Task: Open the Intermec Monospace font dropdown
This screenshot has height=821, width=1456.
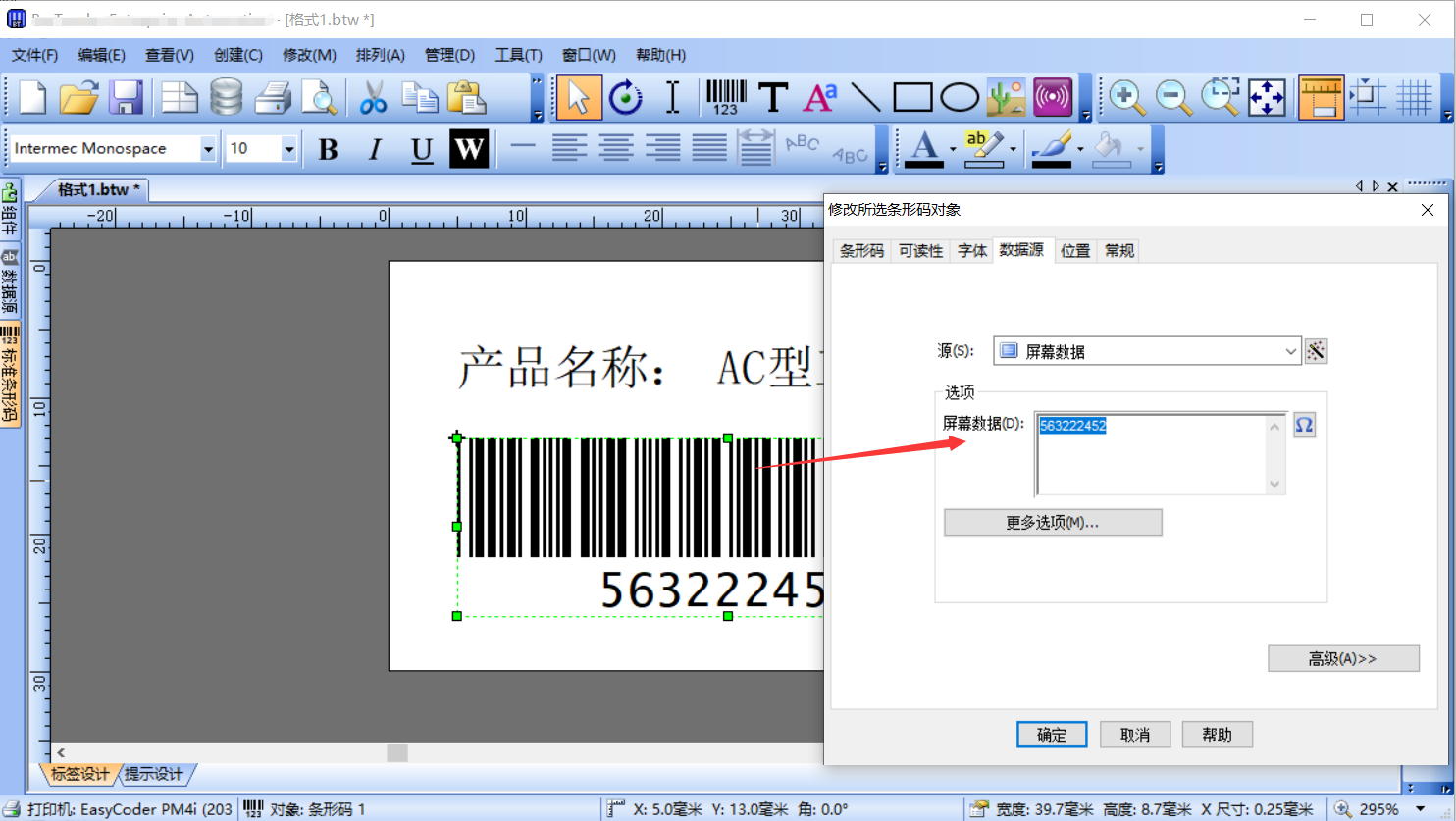Action: pyautogui.click(x=208, y=149)
